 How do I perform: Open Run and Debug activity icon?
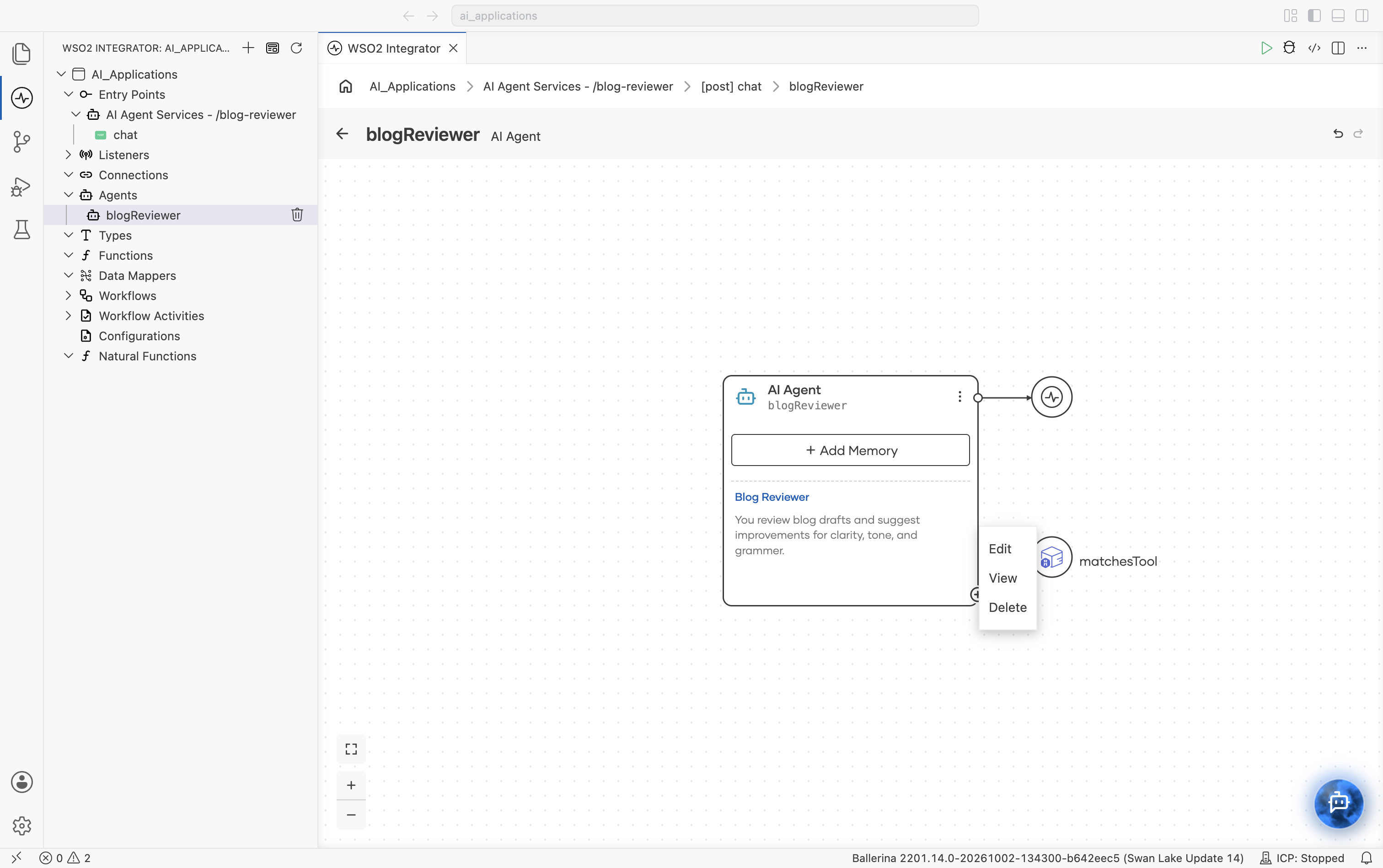21,186
